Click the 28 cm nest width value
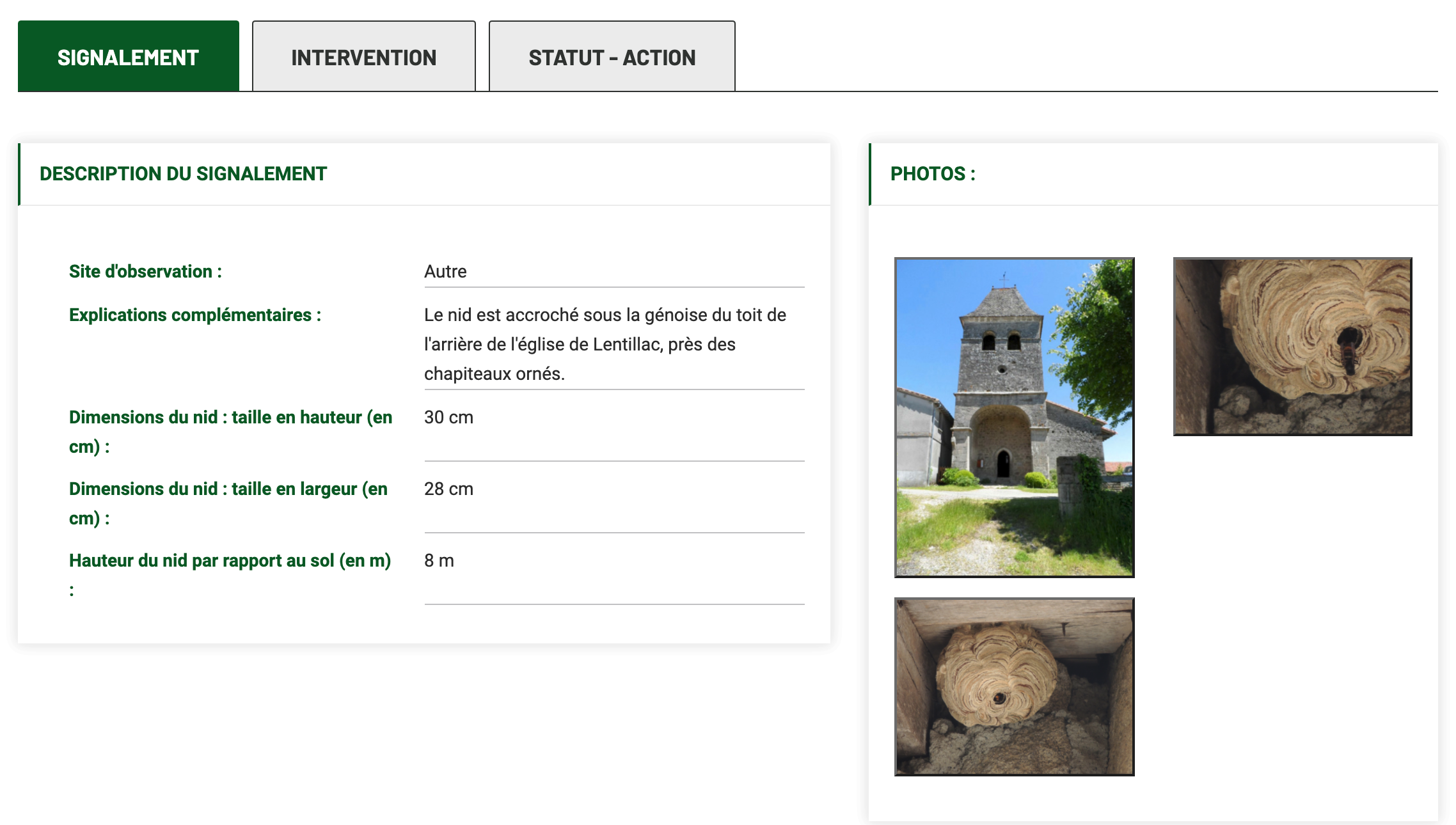Screen dimensions: 1456x825 pyautogui.click(x=448, y=489)
